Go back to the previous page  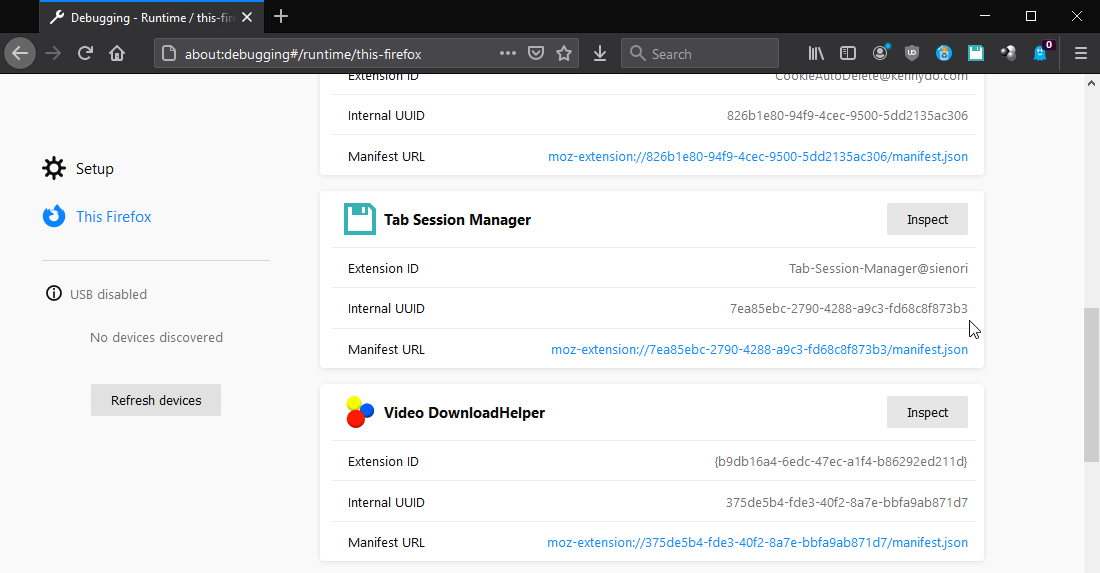pyautogui.click(x=20, y=53)
